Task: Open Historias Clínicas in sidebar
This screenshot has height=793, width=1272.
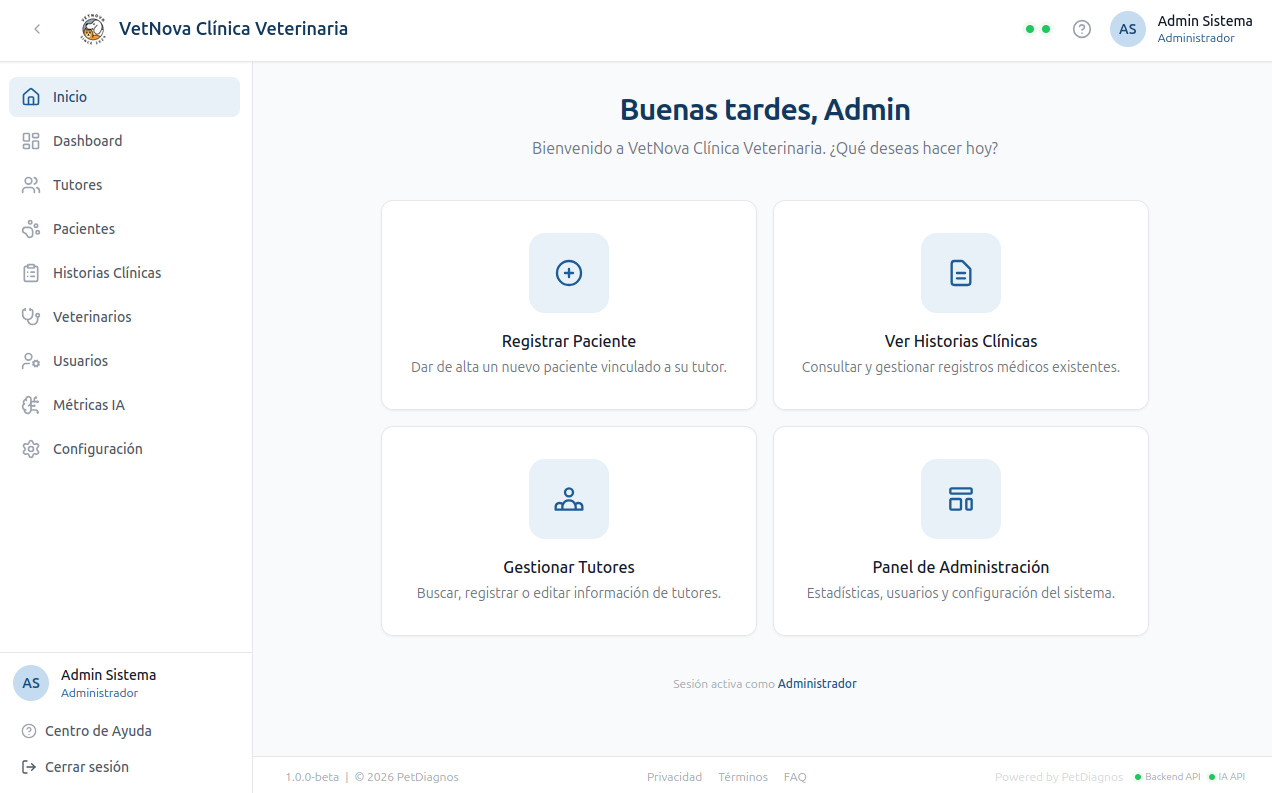Action: tap(124, 273)
